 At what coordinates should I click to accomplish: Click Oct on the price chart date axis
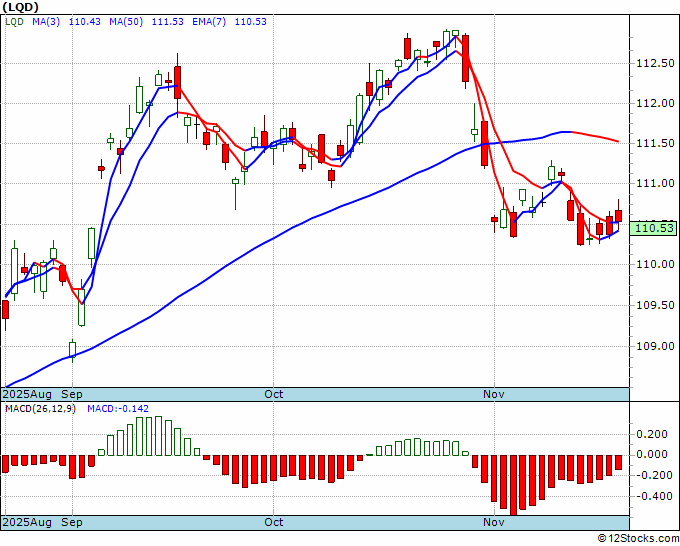[274, 394]
